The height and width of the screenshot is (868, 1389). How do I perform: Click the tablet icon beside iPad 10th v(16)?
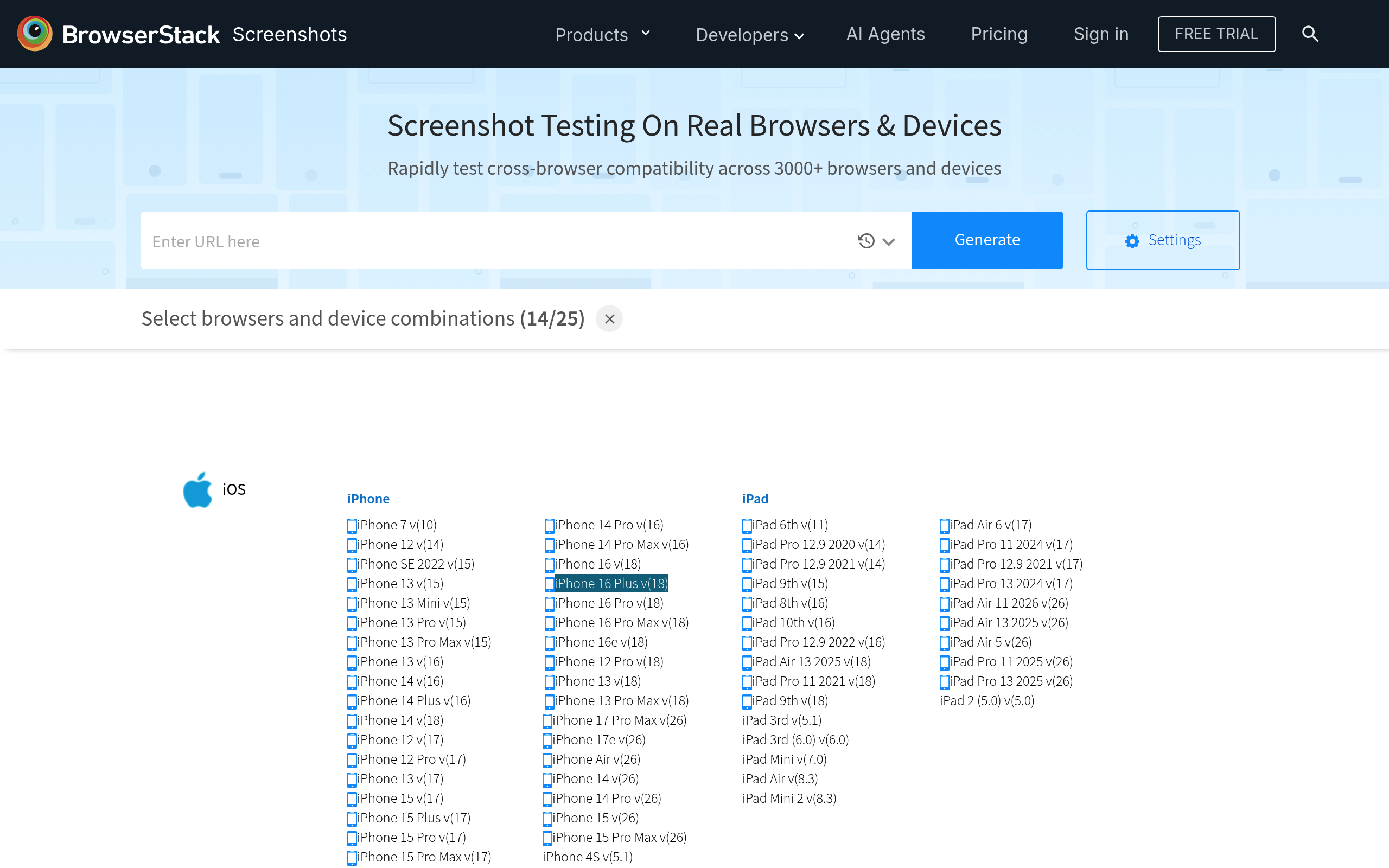coord(747,623)
